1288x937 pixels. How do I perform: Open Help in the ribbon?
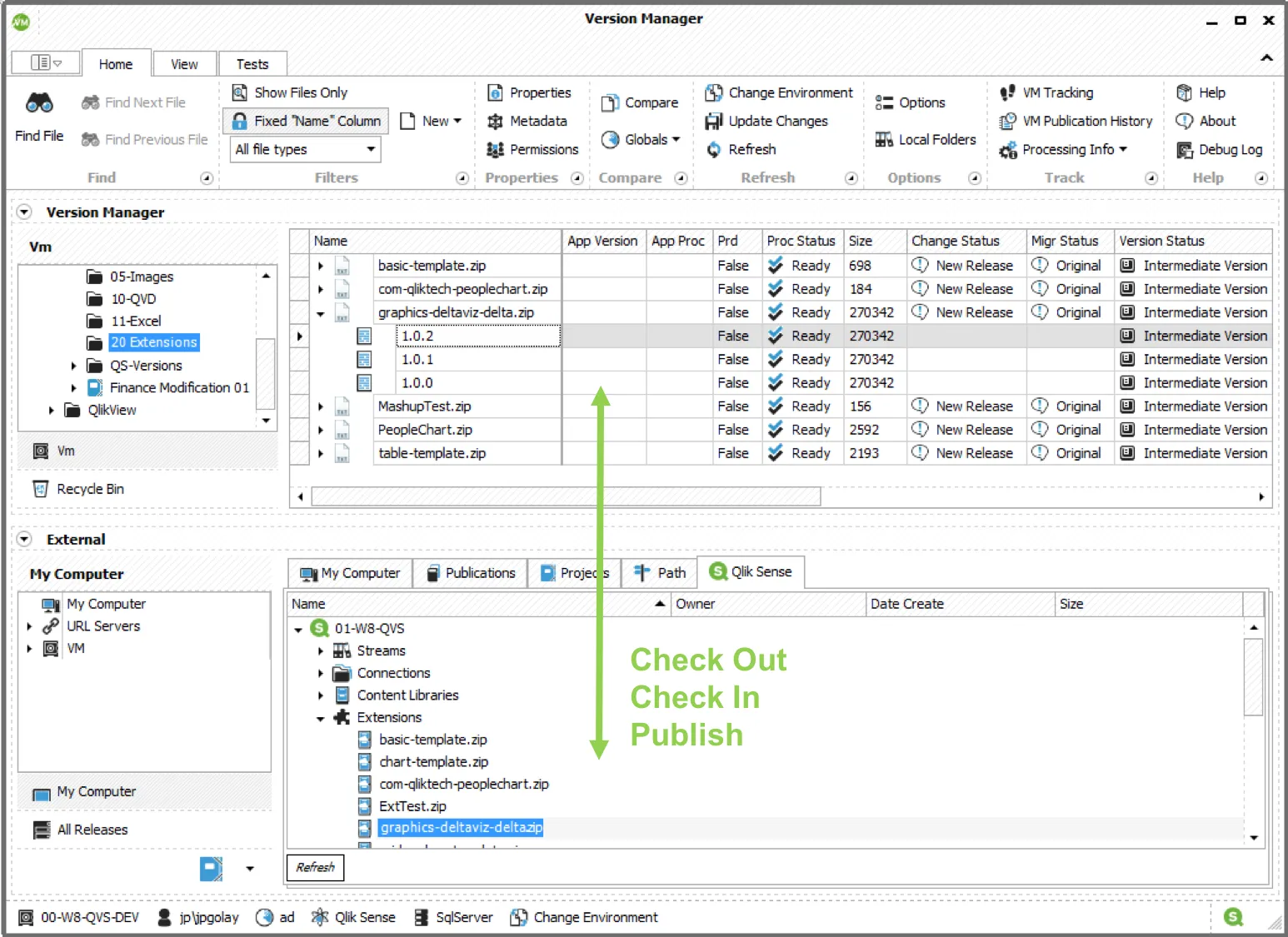tap(1201, 92)
